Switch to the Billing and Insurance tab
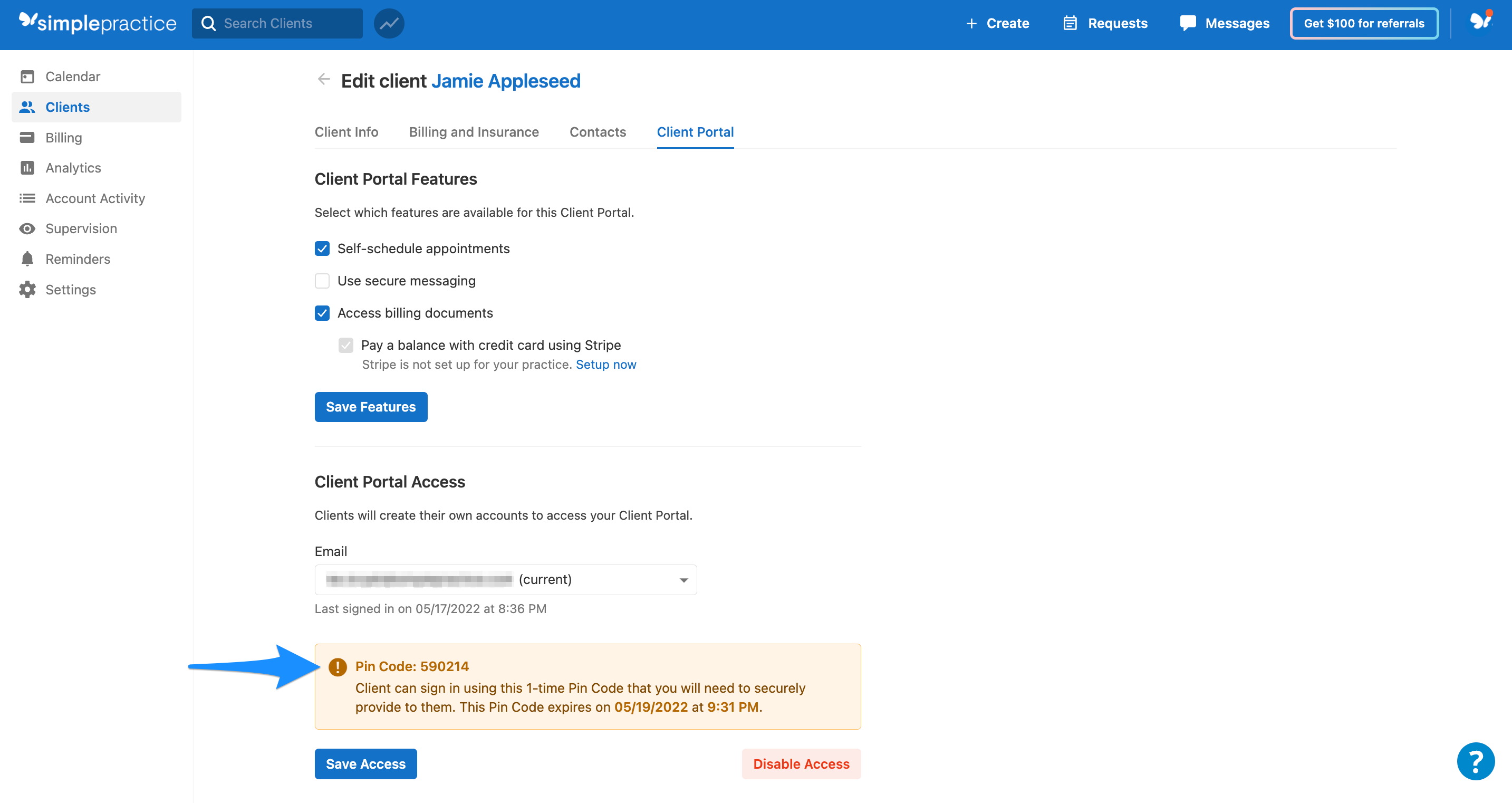The width and height of the screenshot is (1512, 803). [x=474, y=131]
